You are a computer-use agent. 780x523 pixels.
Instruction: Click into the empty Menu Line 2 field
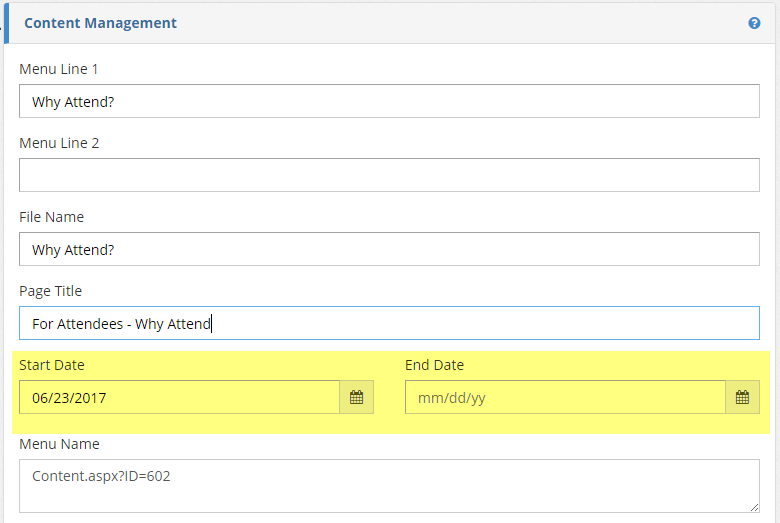389,175
